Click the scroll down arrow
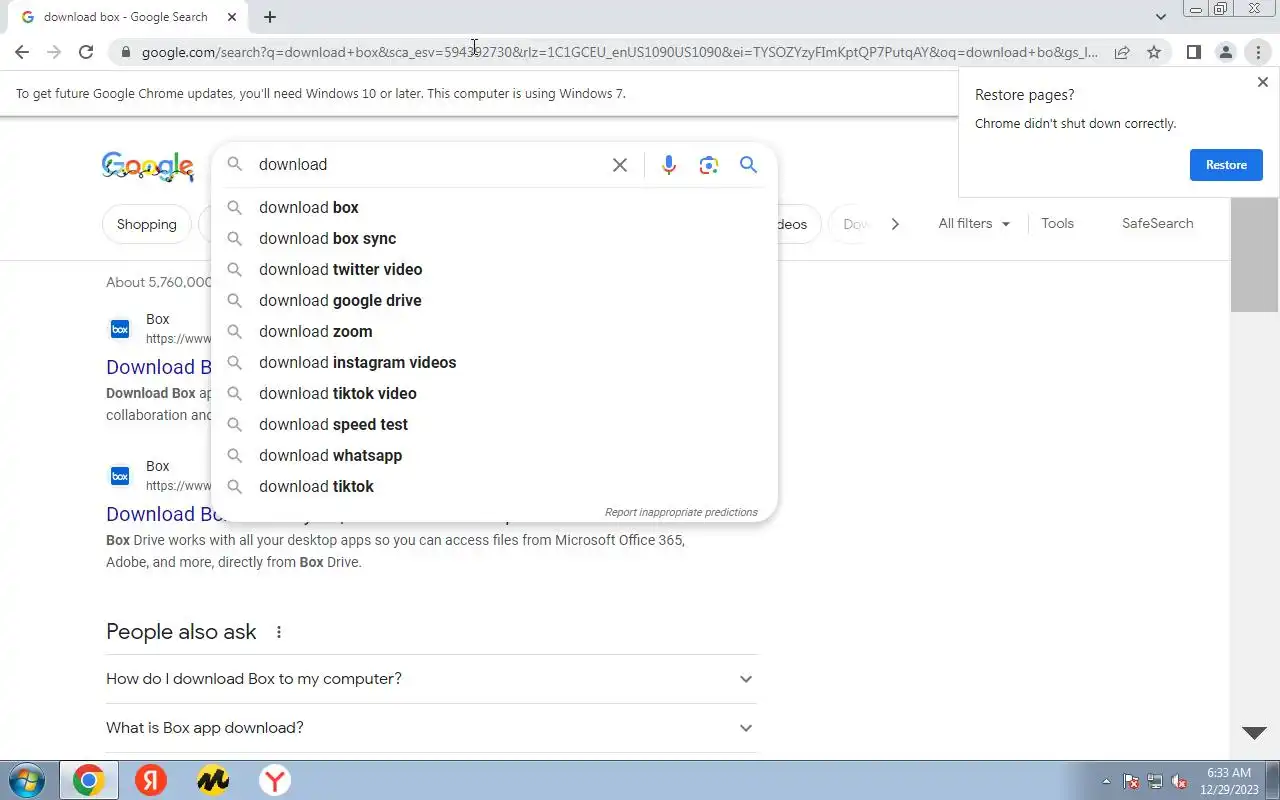Screen dimensions: 1280x800 (1254, 733)
